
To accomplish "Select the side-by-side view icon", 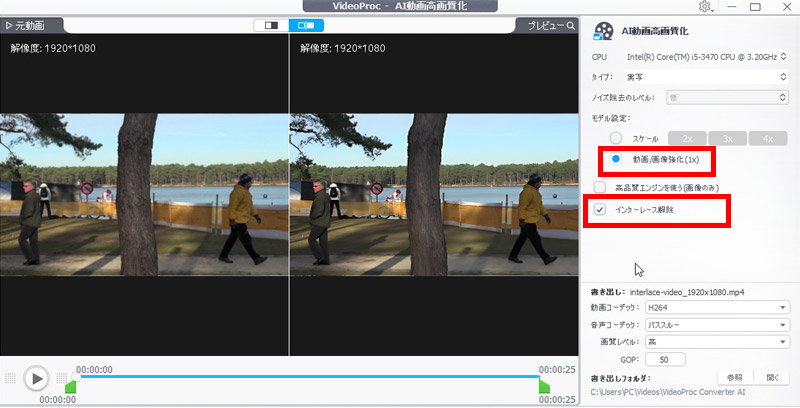I will 305,25.
